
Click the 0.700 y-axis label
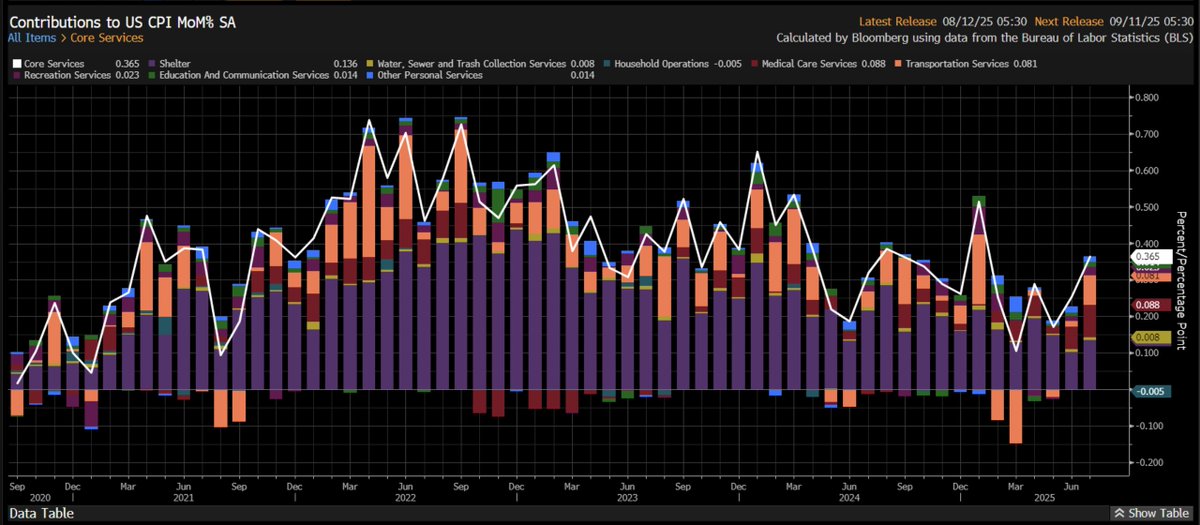pyautogui.click(x=1148, y=134)
